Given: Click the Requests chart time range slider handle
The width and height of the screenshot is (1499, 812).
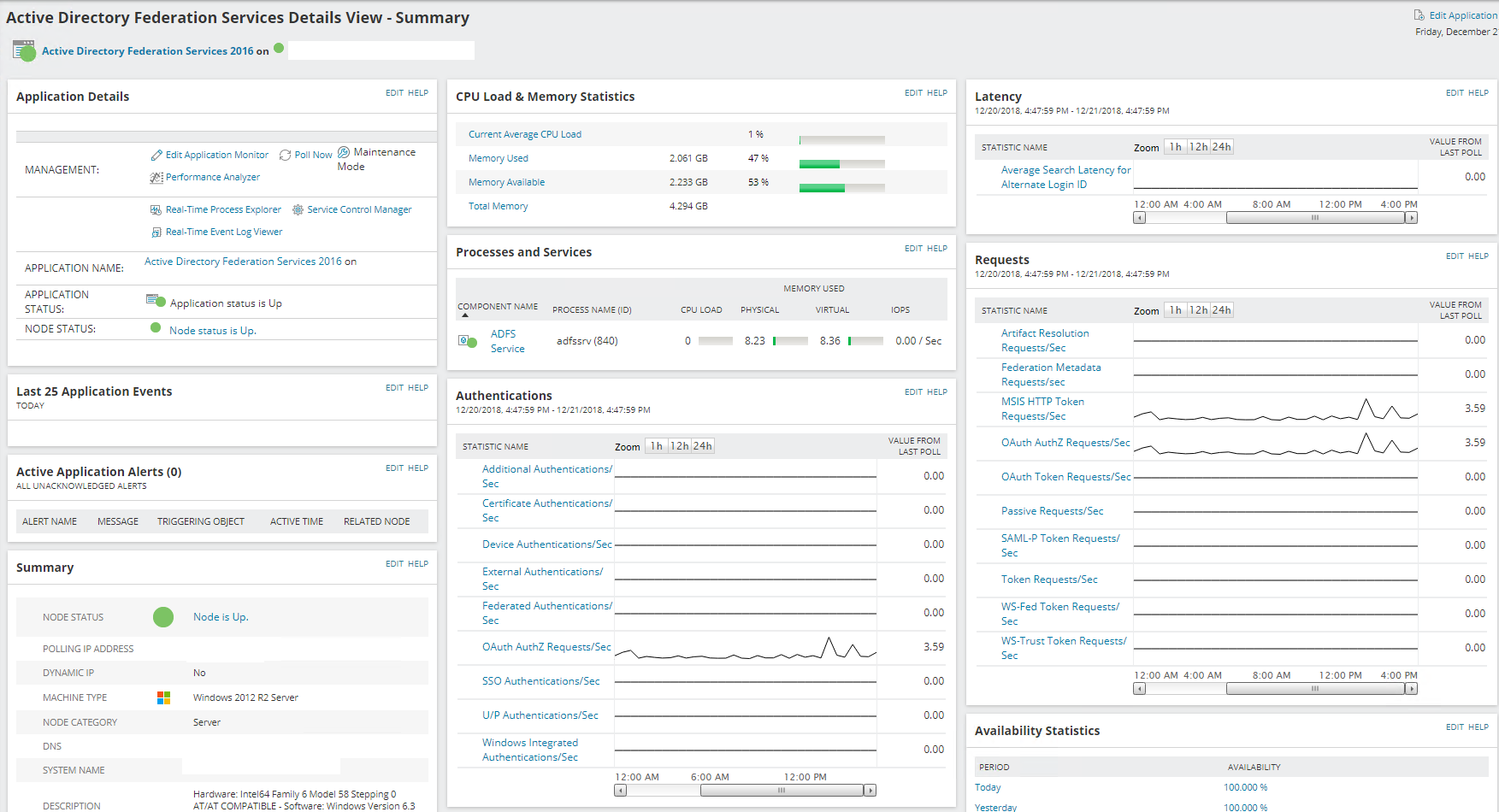Looking at the screenshot, I should [x=1315, y=689].
